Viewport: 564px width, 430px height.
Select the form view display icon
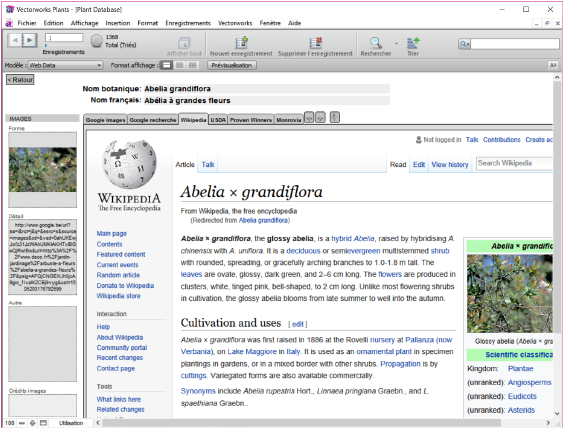[166, 65]
